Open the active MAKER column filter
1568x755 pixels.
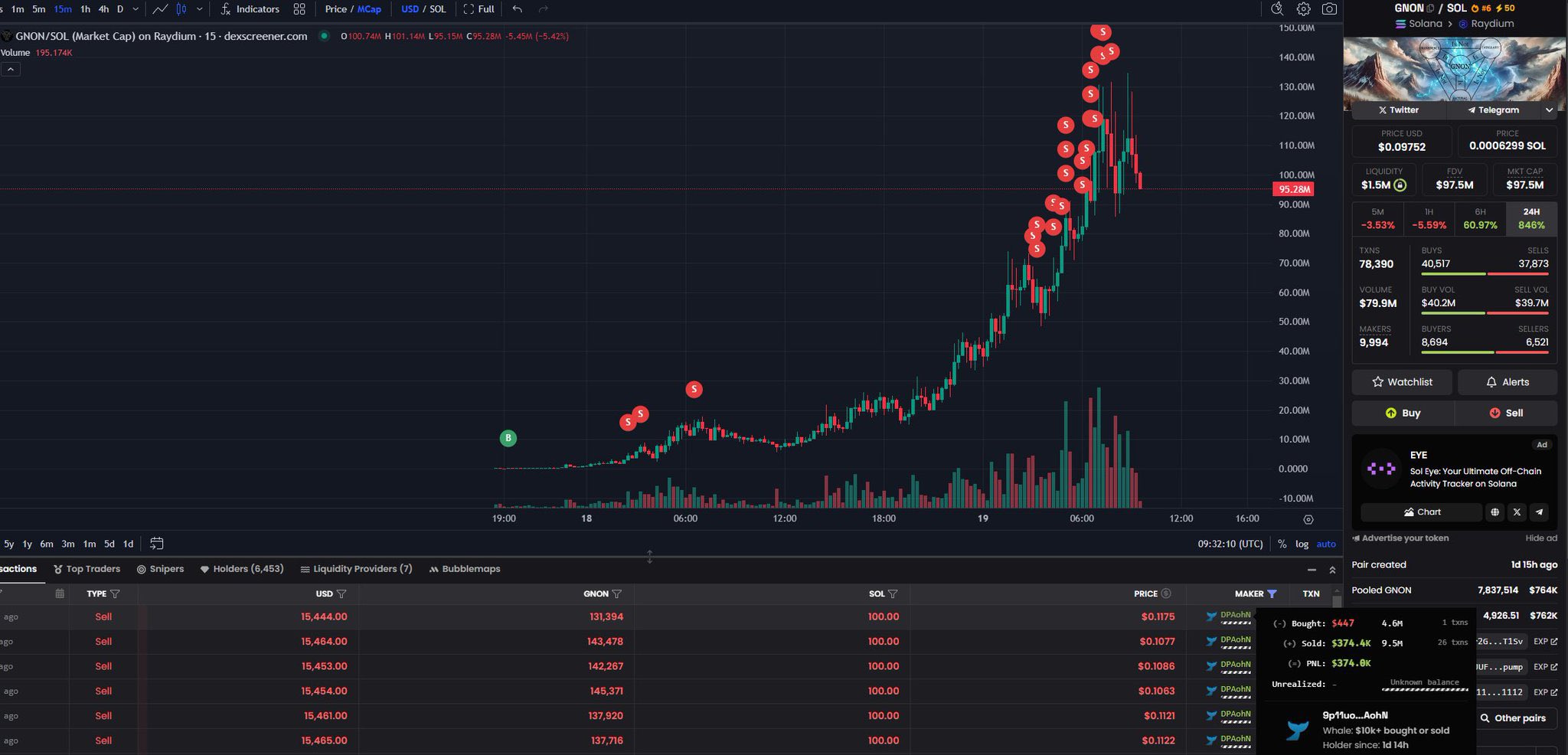[x=1272, y=593]
